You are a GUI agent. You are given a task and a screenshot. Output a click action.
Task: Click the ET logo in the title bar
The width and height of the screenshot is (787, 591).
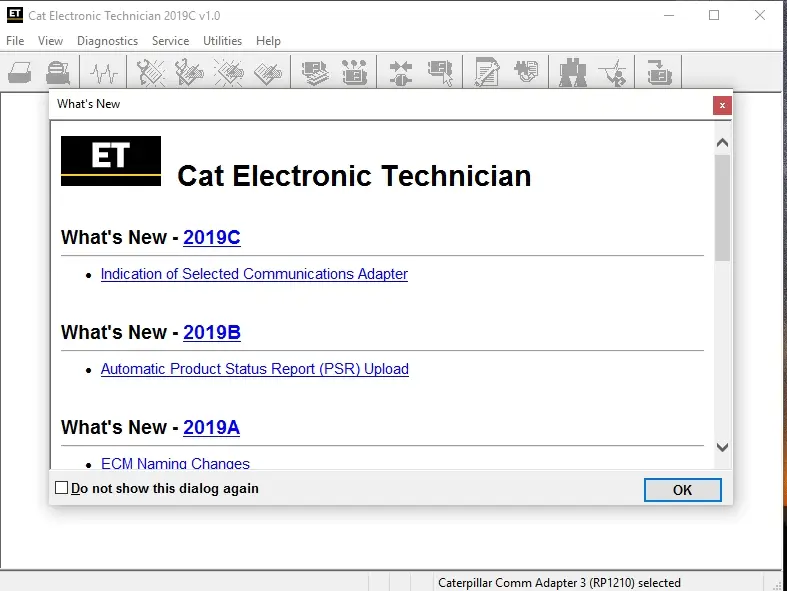pos(14,15)
